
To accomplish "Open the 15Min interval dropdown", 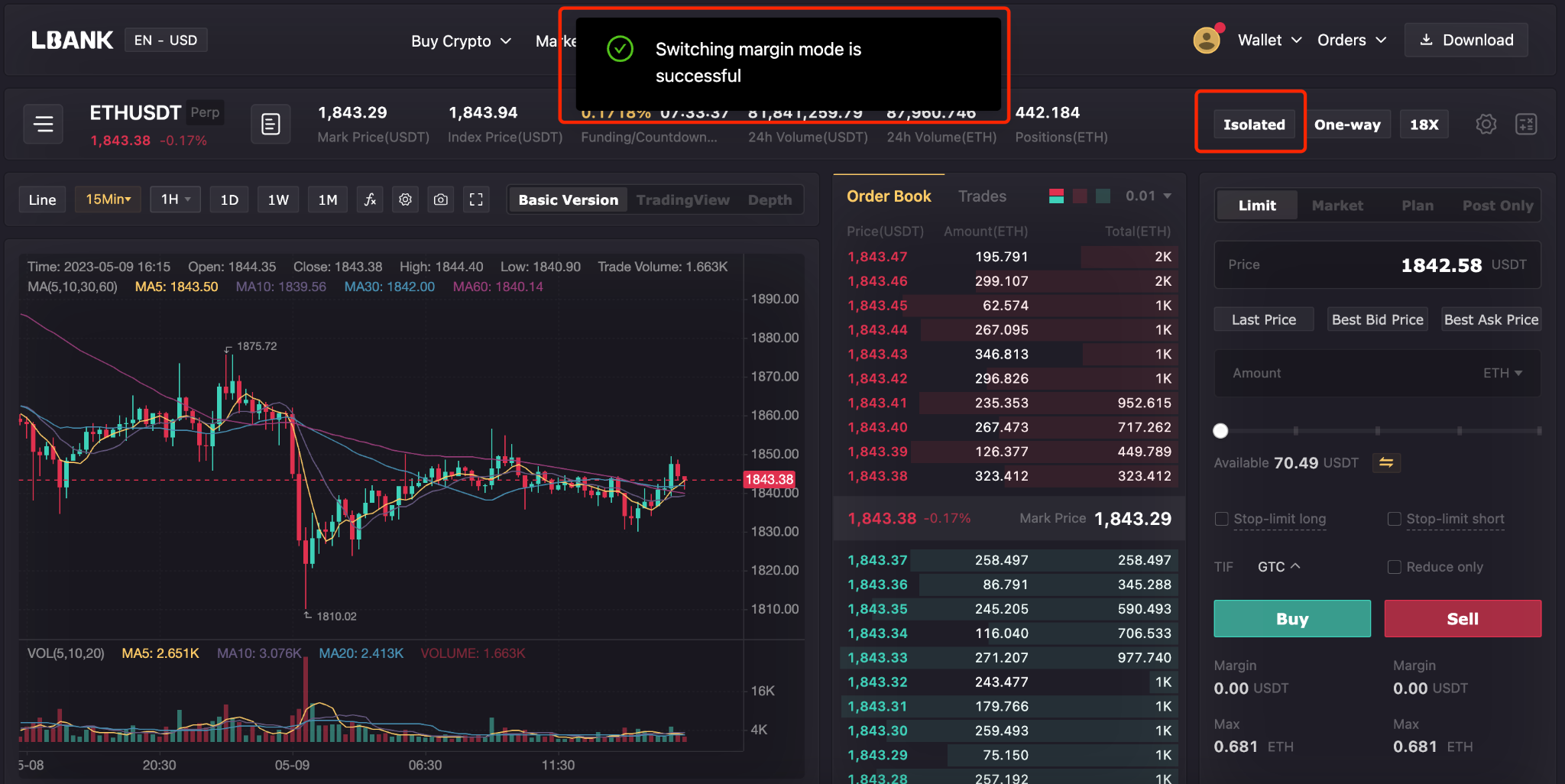I will (x=108, y=199).
